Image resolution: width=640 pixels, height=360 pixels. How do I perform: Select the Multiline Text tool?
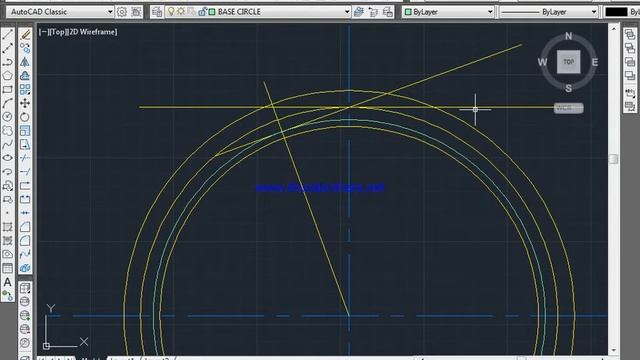[x=7, y=282]
